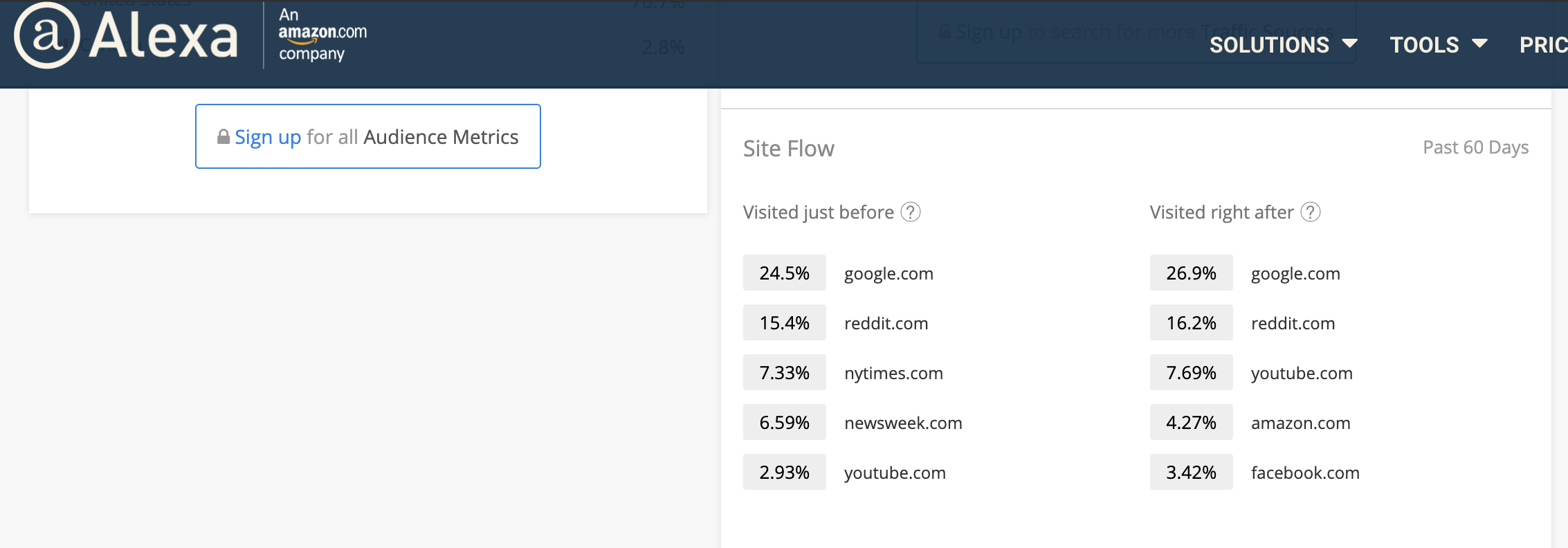Viewport: 1568px width, 548px height.
Task: Open newsweek.com in the Site Flow list
Action: pyautogui.click(x=903, y=423)
